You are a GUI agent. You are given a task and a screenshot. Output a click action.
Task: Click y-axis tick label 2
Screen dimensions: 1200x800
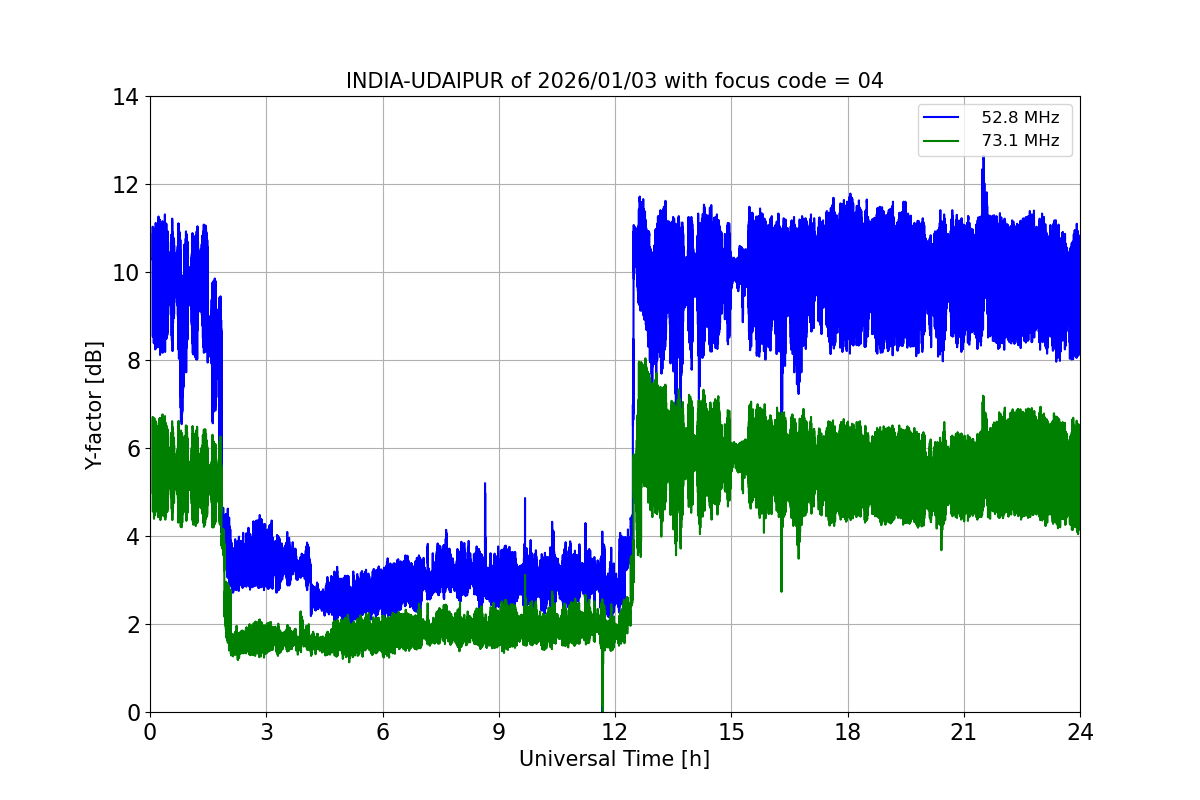pyautogui.click(x=132, y=625)
